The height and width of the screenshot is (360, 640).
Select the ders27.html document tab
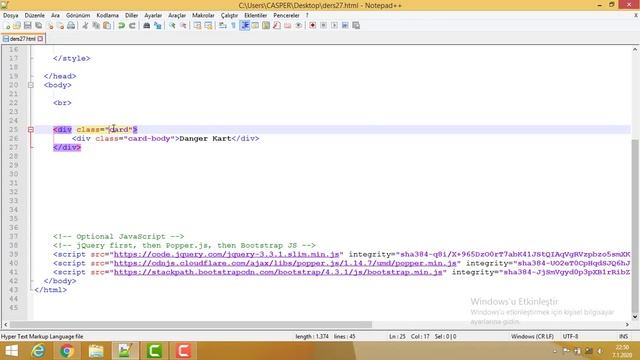22,39
